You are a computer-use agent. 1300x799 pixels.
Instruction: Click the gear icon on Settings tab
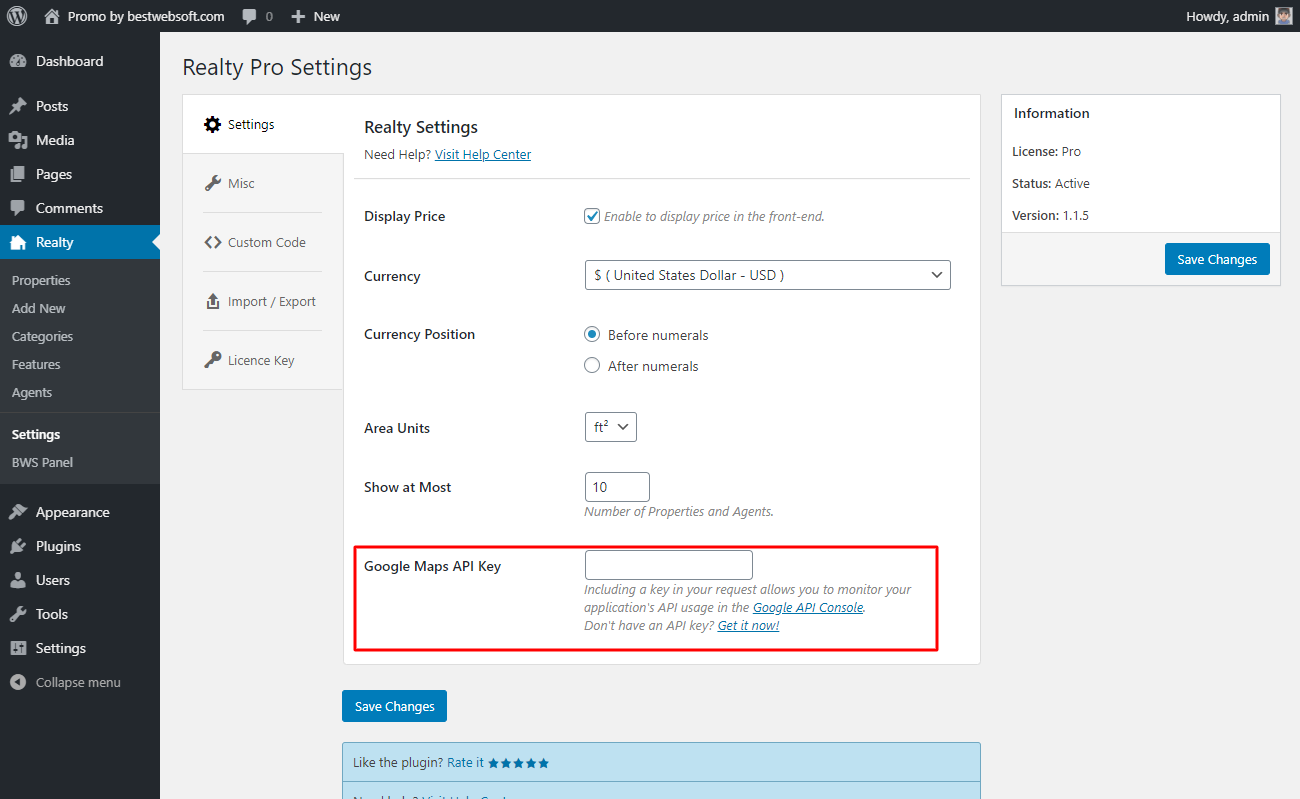click(x=212, y=124)
